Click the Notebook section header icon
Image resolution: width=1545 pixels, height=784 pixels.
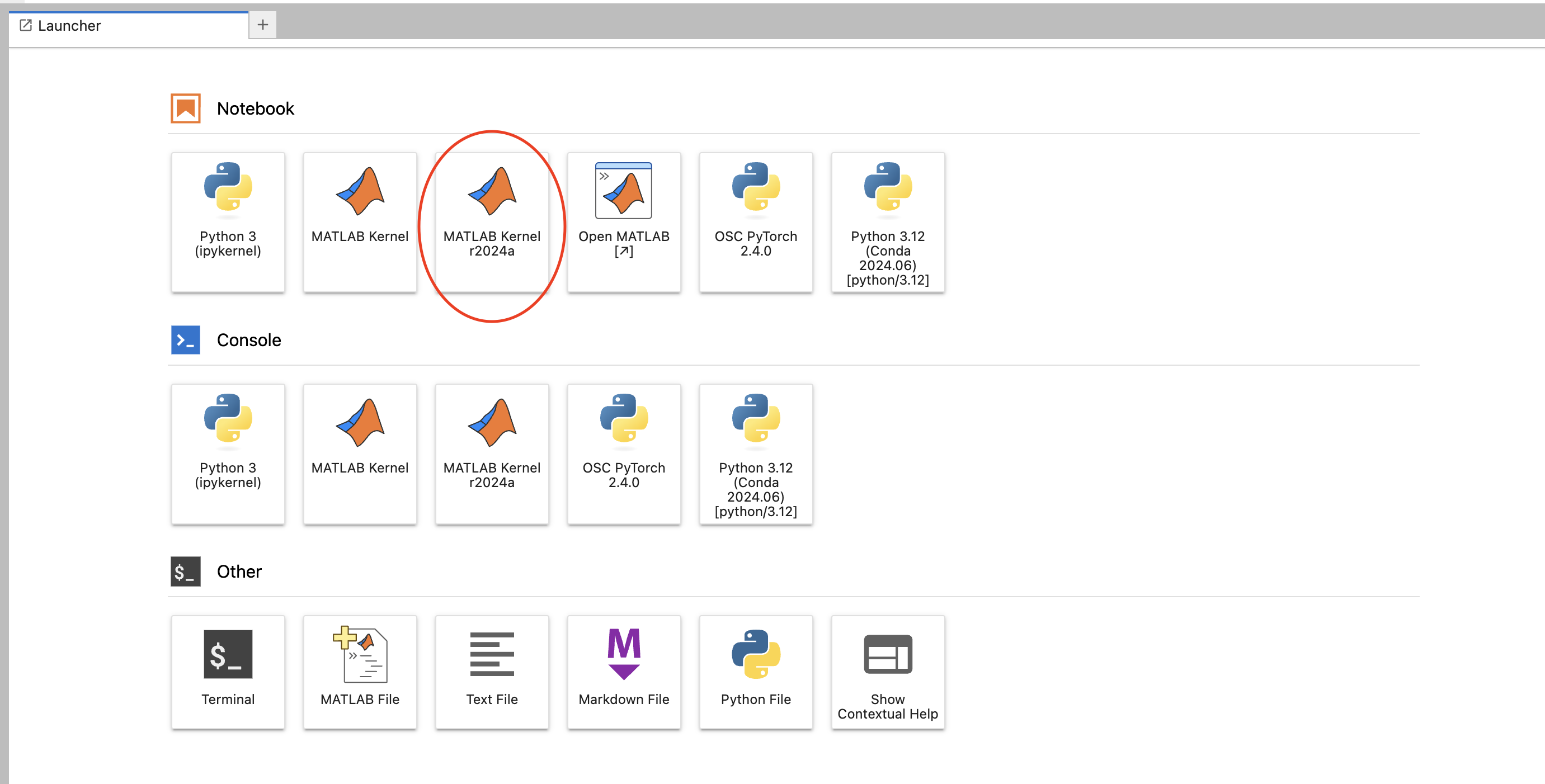click(185, 108)
